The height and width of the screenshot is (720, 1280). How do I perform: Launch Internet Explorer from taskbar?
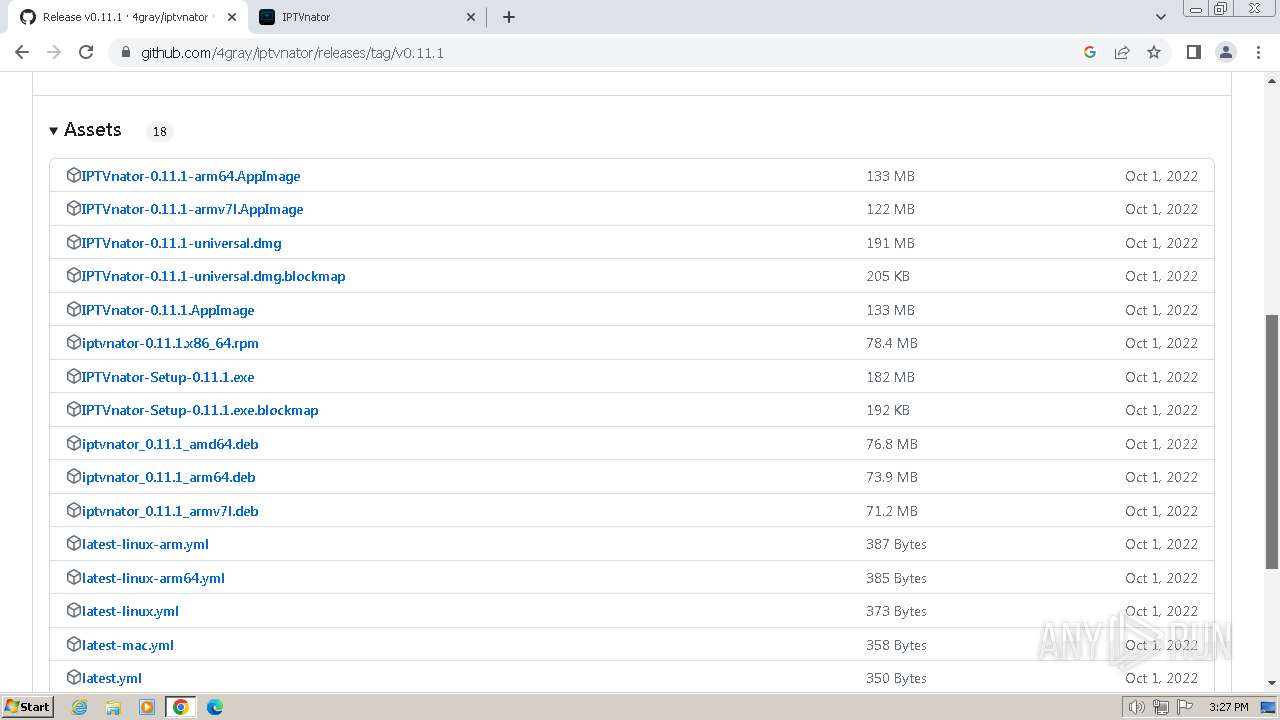click(x=80, y=707)
